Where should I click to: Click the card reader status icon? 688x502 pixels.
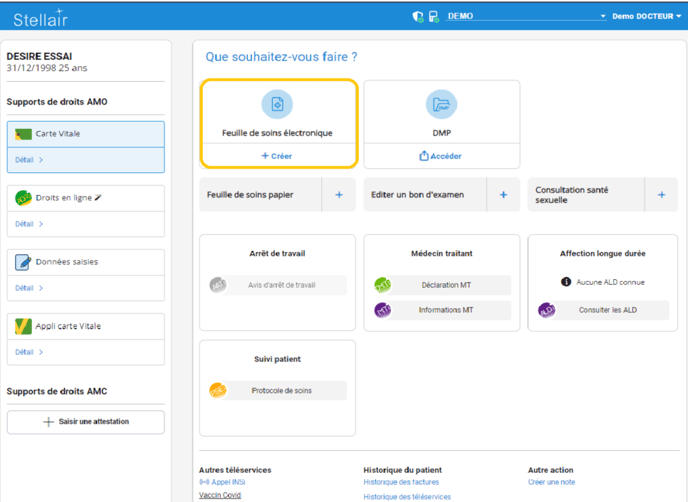pyautogui.click(x=433, y=17)
